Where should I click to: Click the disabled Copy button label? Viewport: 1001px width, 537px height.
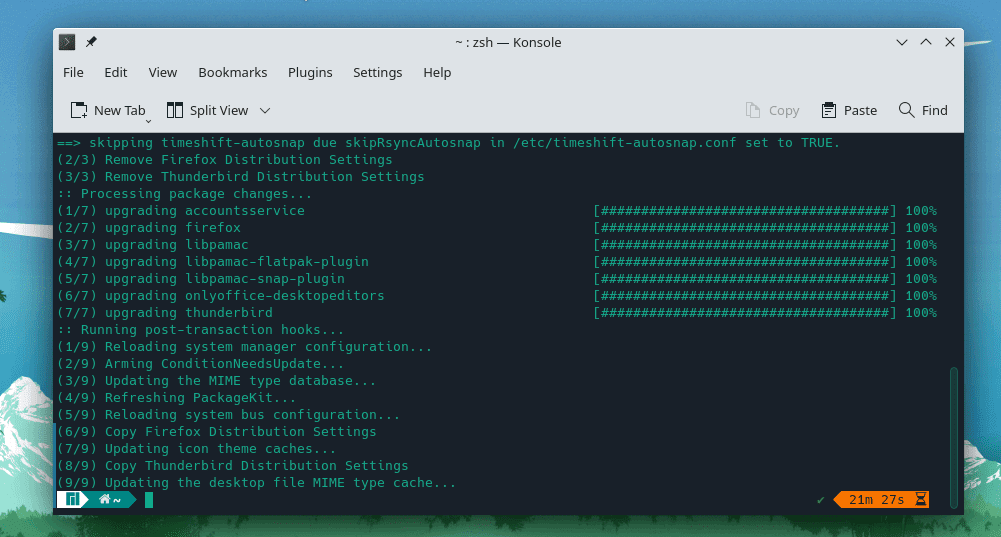tap(784, 111)
